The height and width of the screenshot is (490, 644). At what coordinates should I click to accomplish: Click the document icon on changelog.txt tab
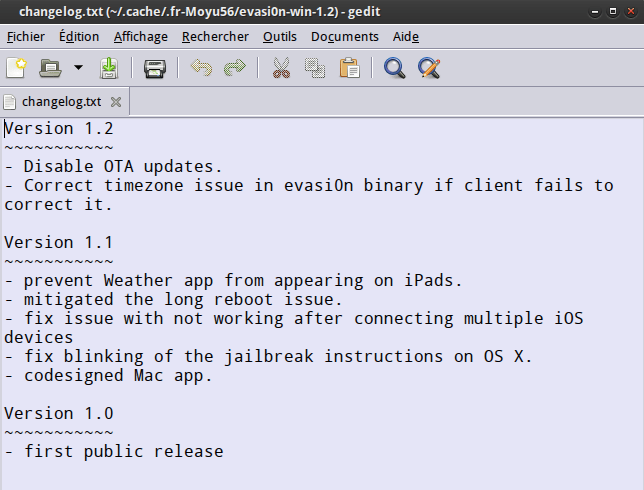tap(9, 102)
